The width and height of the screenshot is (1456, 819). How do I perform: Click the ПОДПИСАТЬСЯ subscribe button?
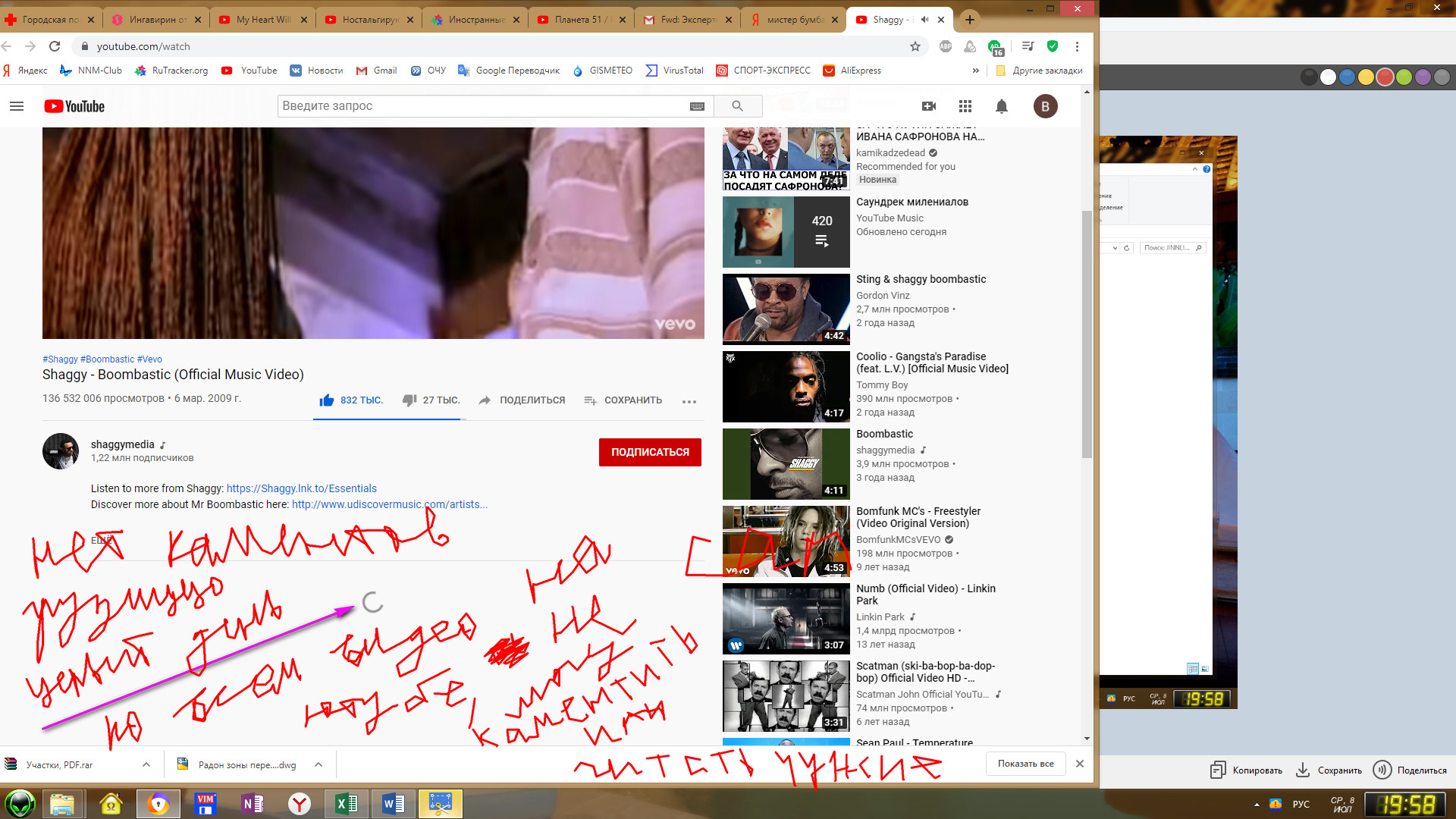[650, 452]
